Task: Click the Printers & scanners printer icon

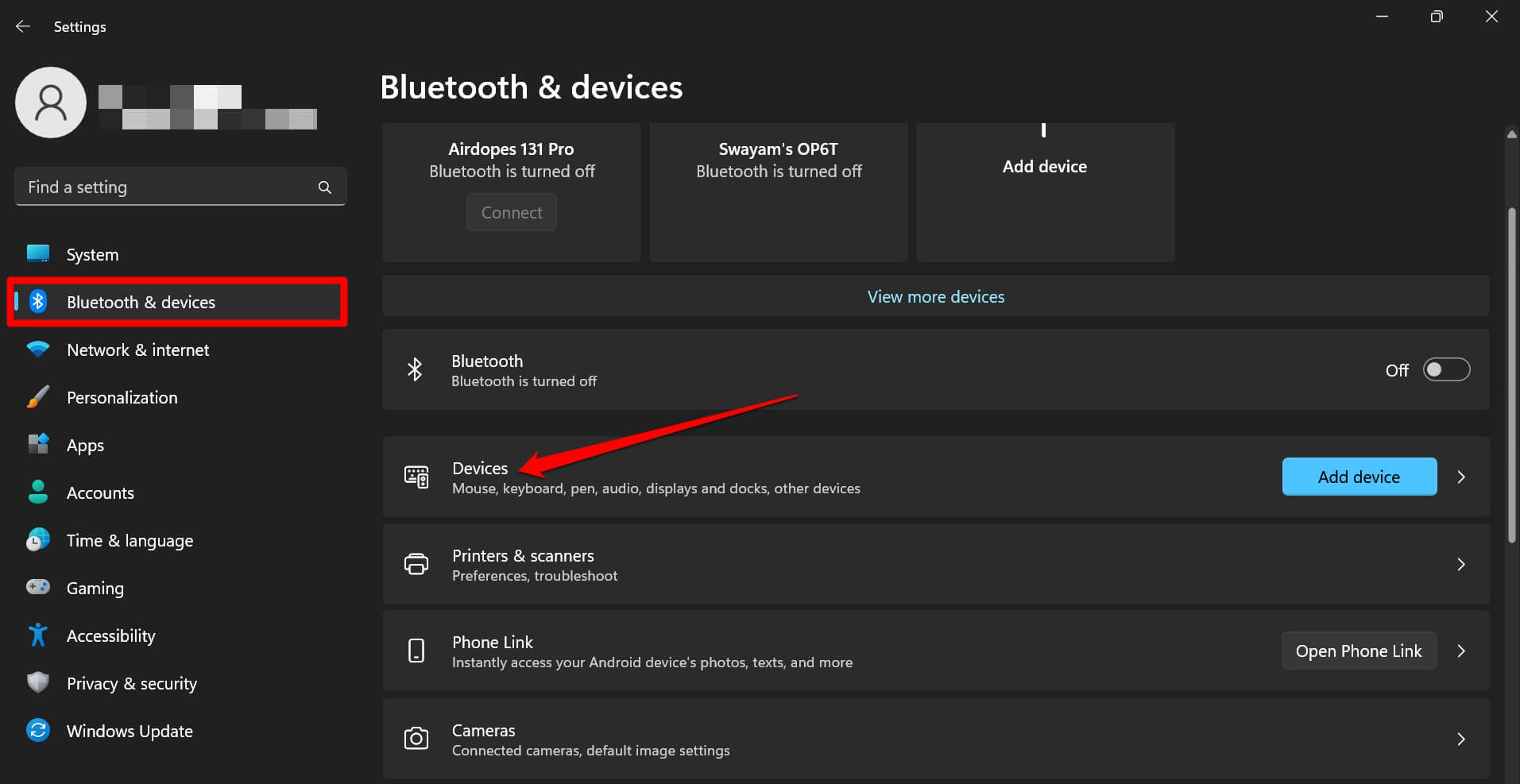Action: tap(416, 564)
